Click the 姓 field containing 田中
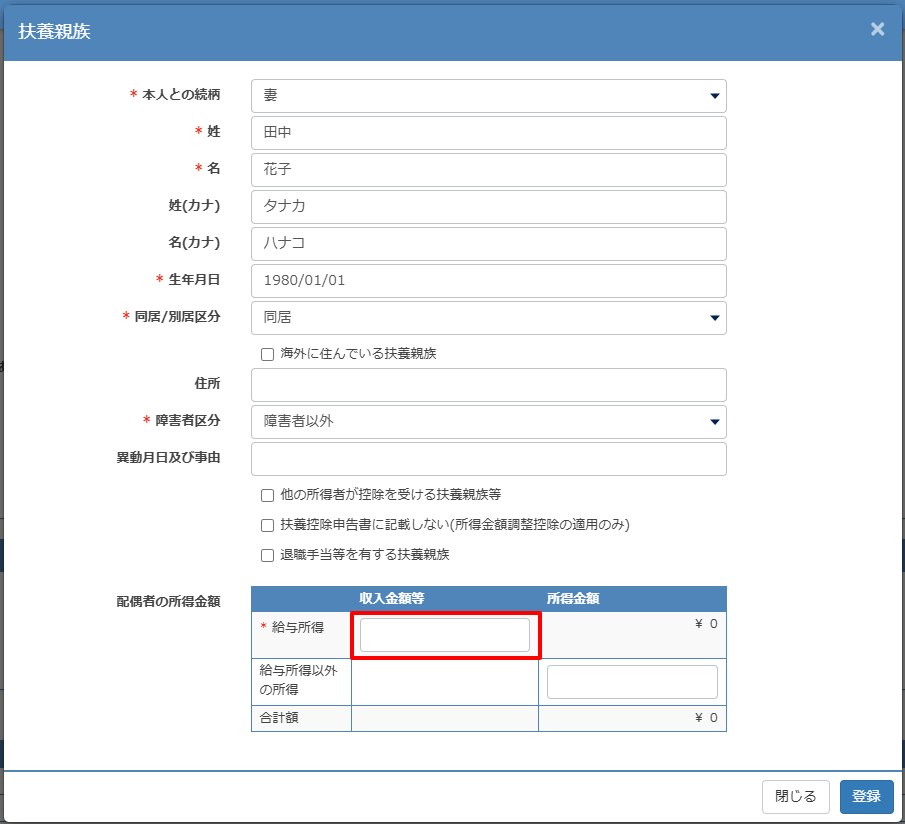 [488, 133]
